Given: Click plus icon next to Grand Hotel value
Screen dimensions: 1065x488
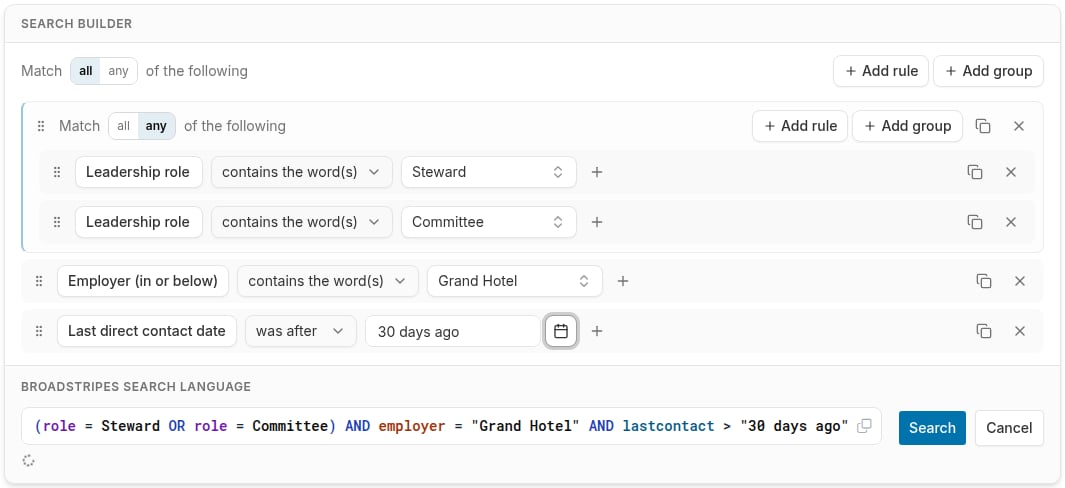Looking at the screenshot, I should [x=623, y=281].
